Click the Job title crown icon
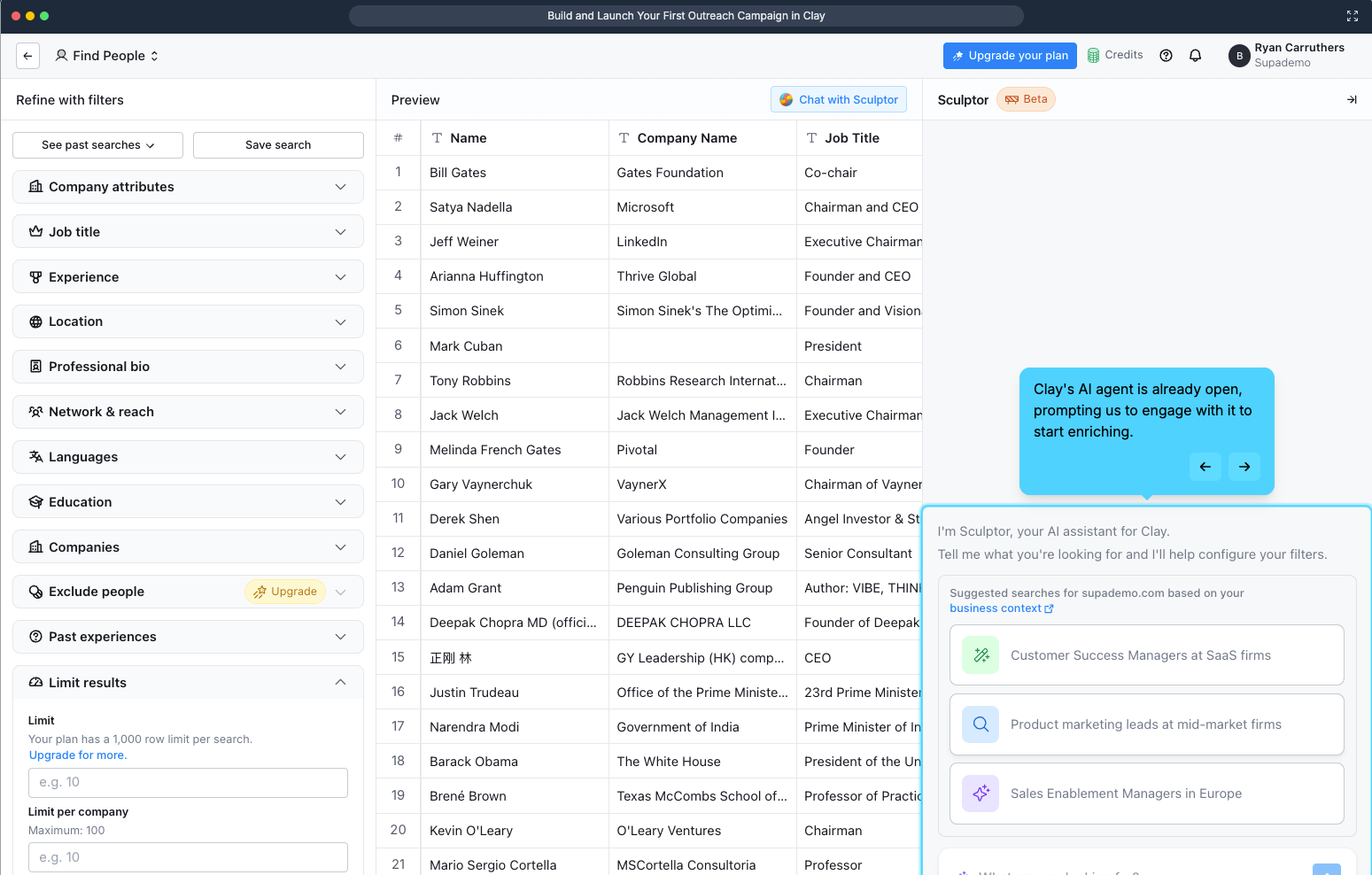 [35, 232]
